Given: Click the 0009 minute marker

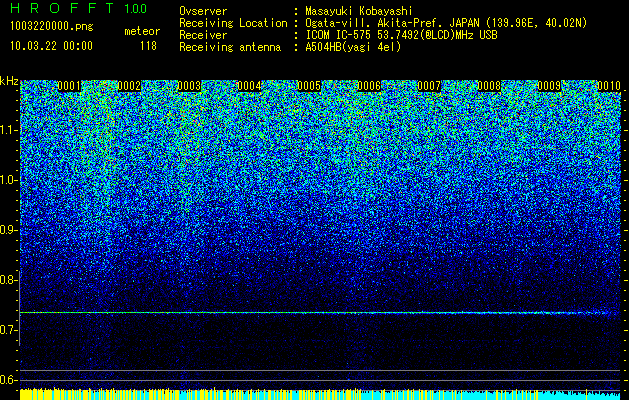Looking at the screenshot, I should tap(549, 86).
